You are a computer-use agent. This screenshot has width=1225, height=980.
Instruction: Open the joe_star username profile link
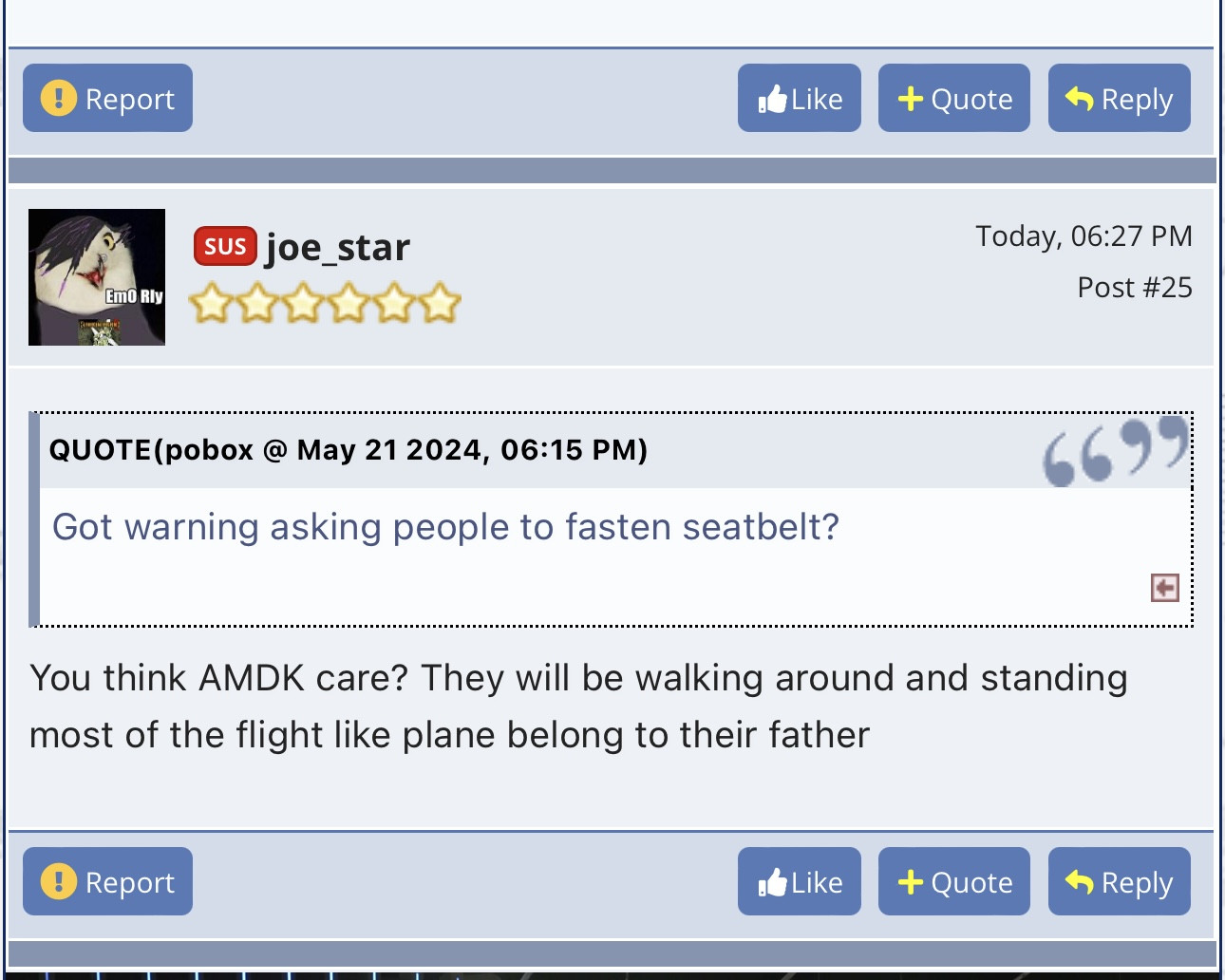337,247
